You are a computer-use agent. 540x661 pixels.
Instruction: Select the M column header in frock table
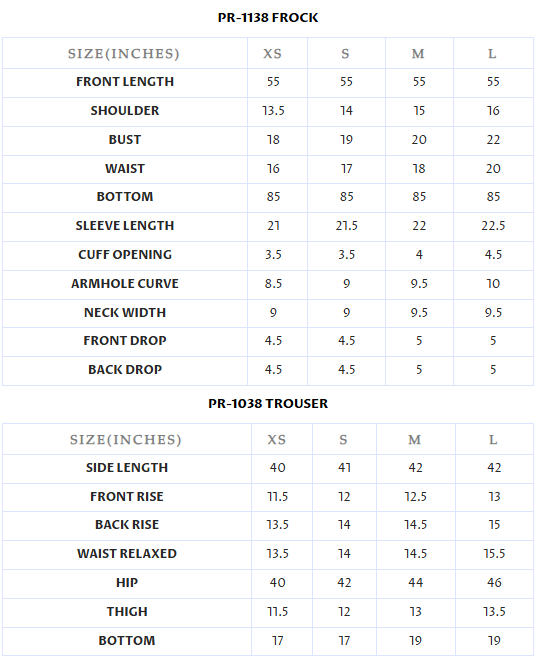click(x=418, y=54)
